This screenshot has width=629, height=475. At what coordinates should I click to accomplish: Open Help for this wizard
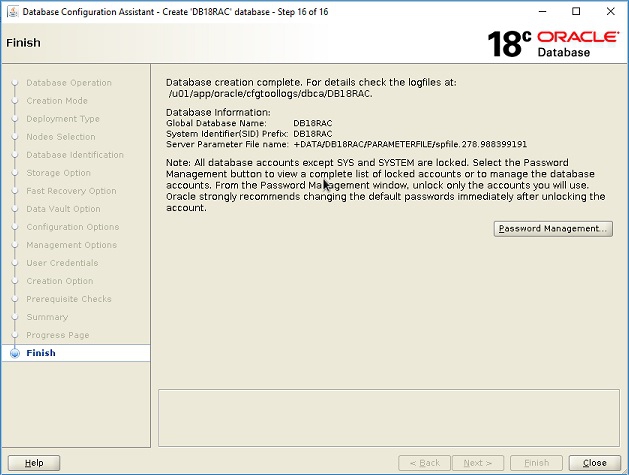point(34,463)
